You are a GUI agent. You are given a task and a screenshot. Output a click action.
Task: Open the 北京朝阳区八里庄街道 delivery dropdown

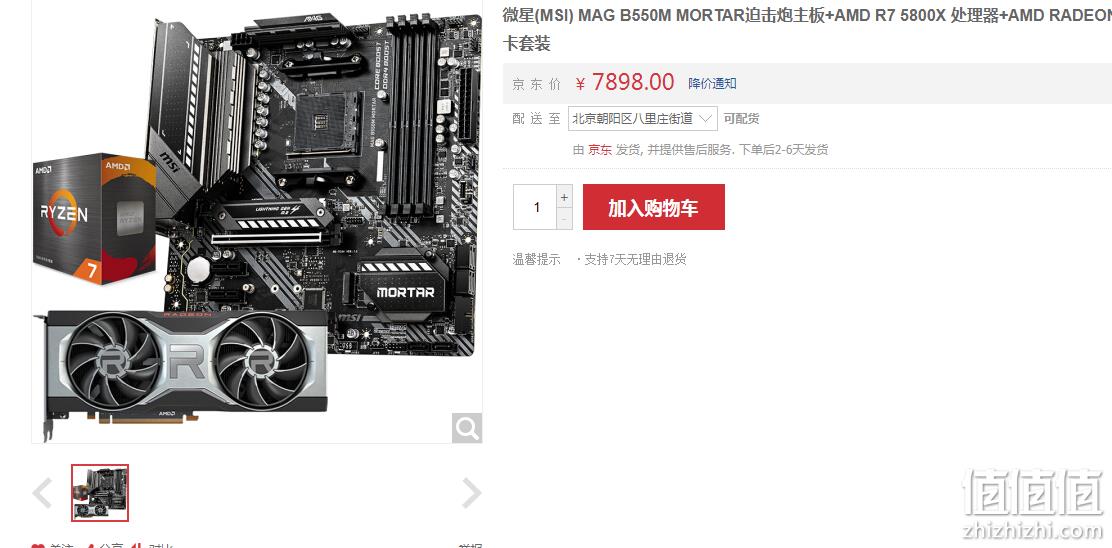click(643, 118)
